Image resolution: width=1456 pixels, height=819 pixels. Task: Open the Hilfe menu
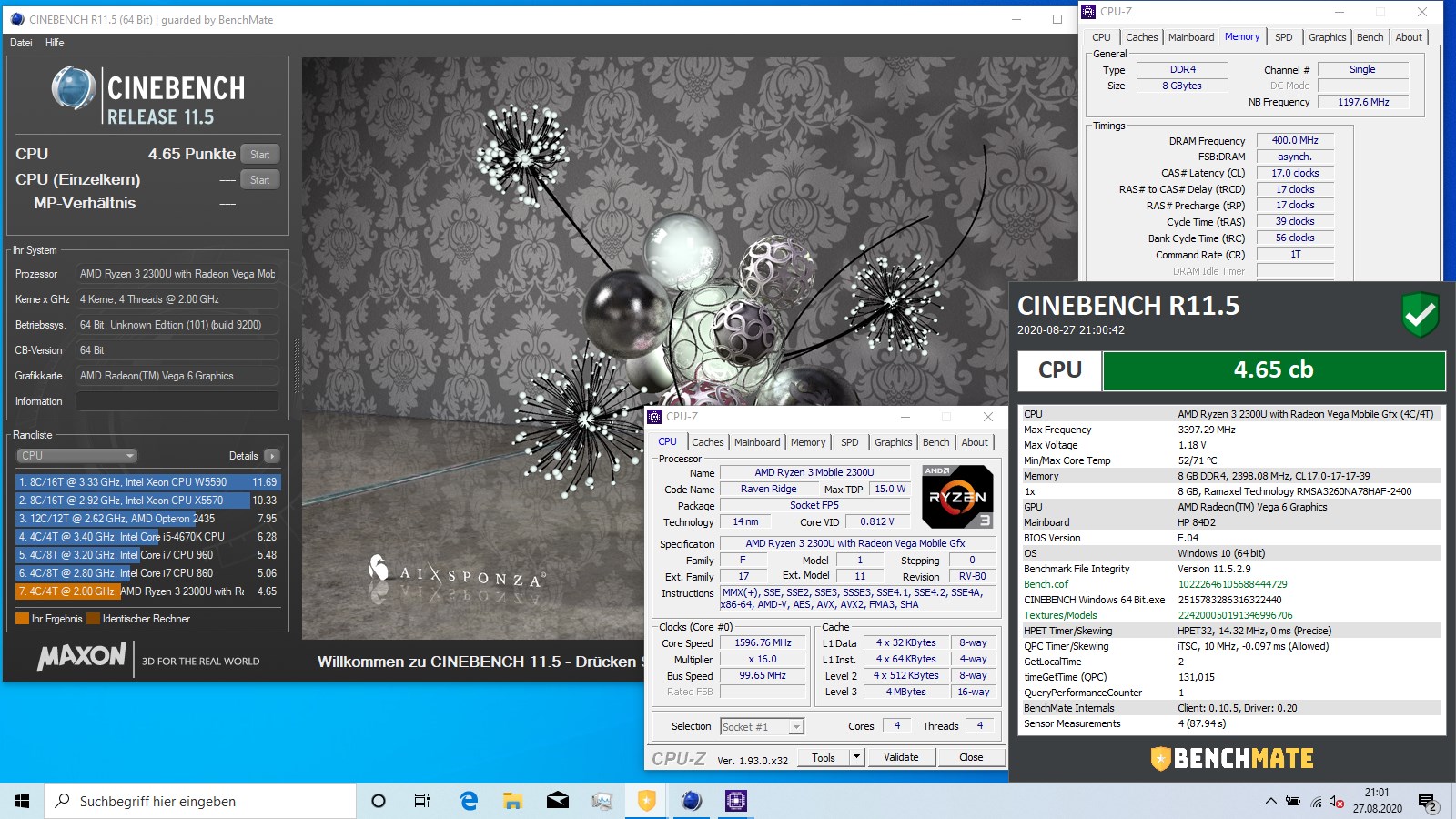click(x=55, y=43)
